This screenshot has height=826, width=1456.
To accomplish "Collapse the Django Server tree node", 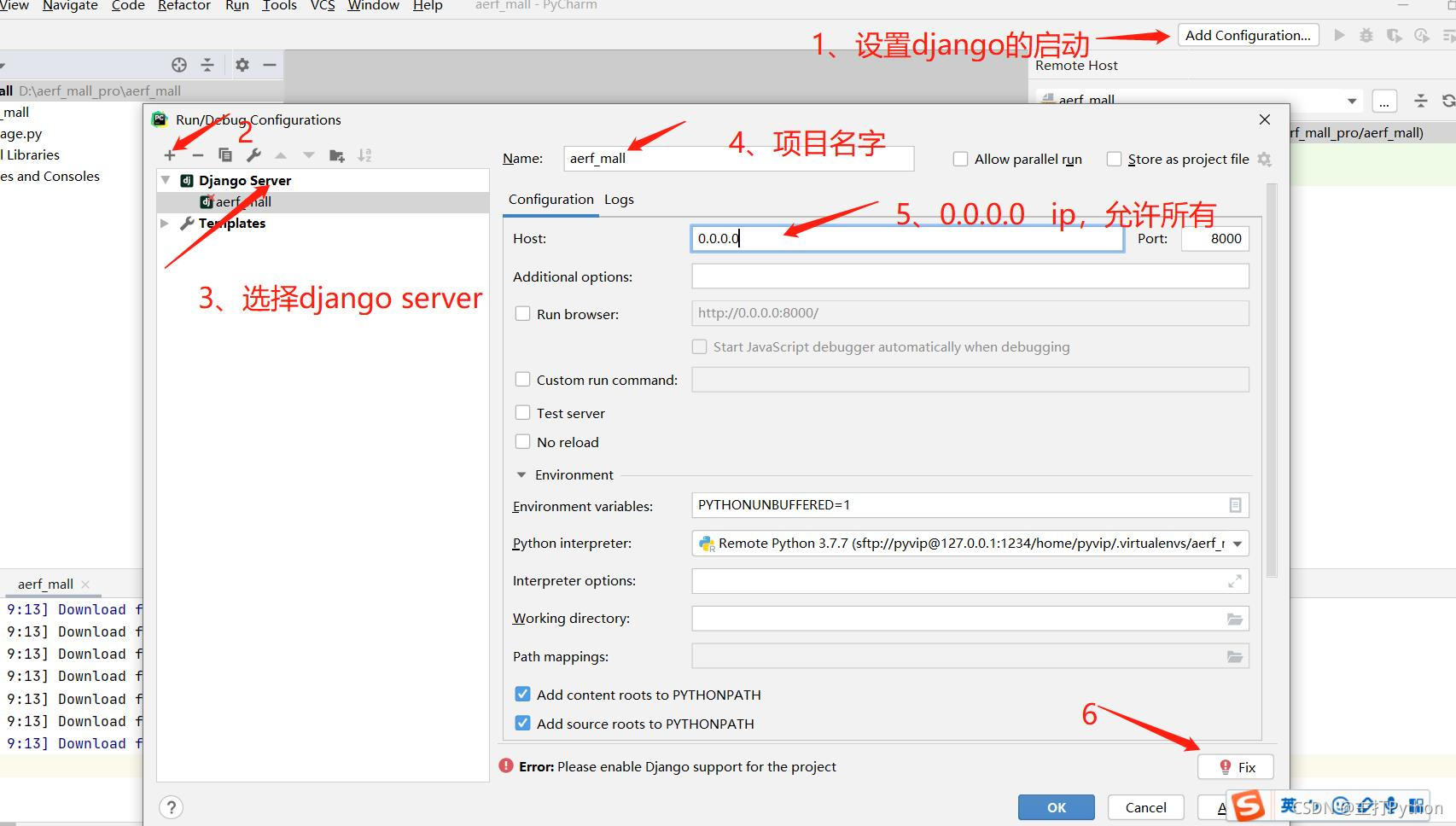I will 166,180.
